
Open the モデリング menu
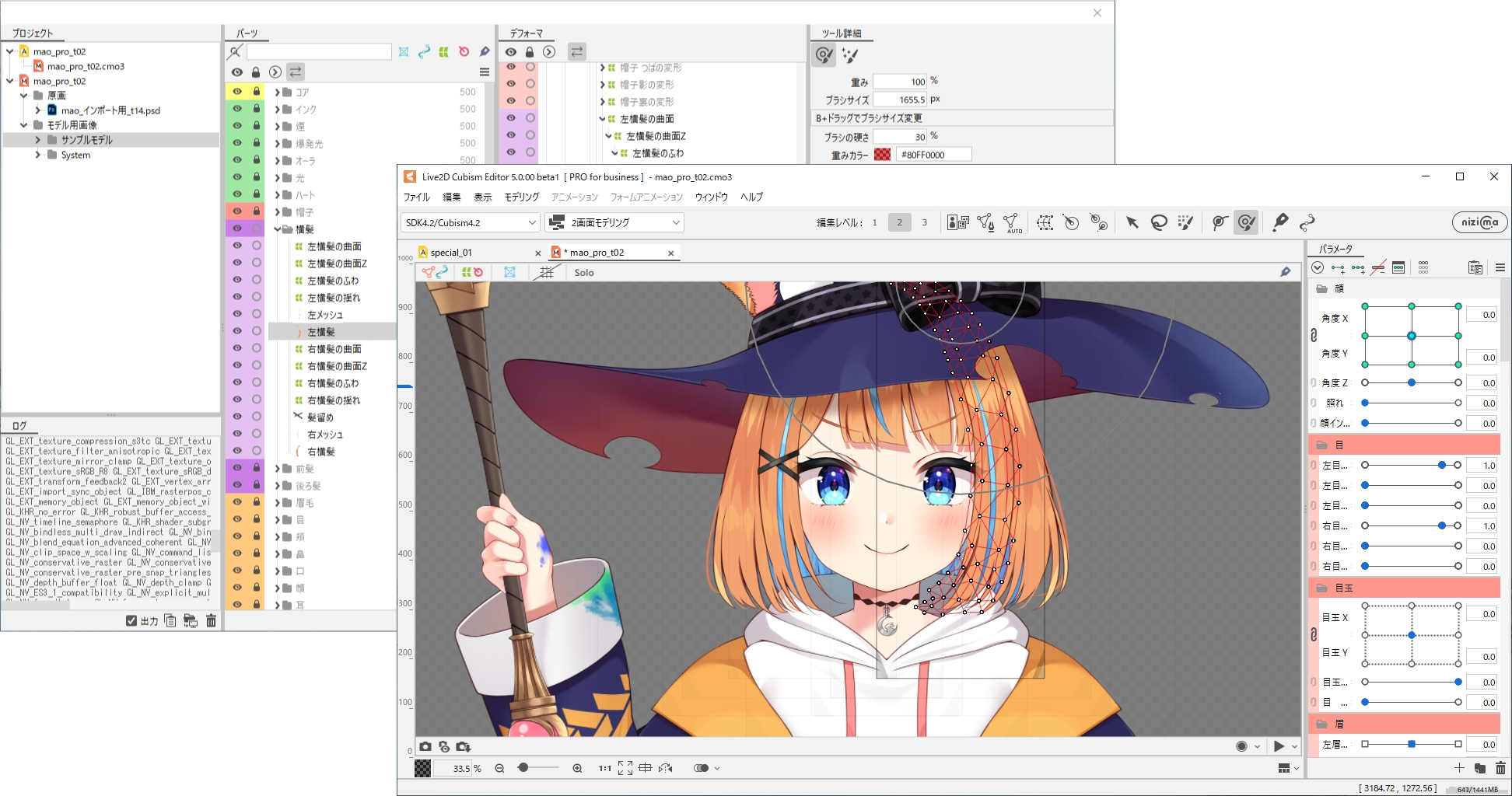click(x=520, y=197)
